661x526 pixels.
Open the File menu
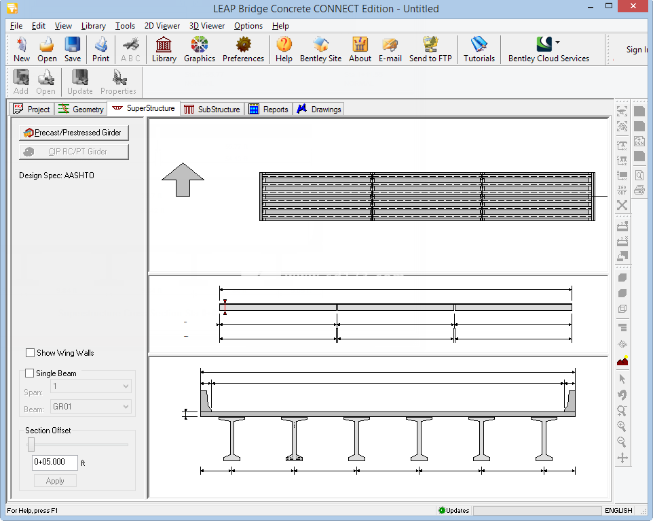pos(16,26)
